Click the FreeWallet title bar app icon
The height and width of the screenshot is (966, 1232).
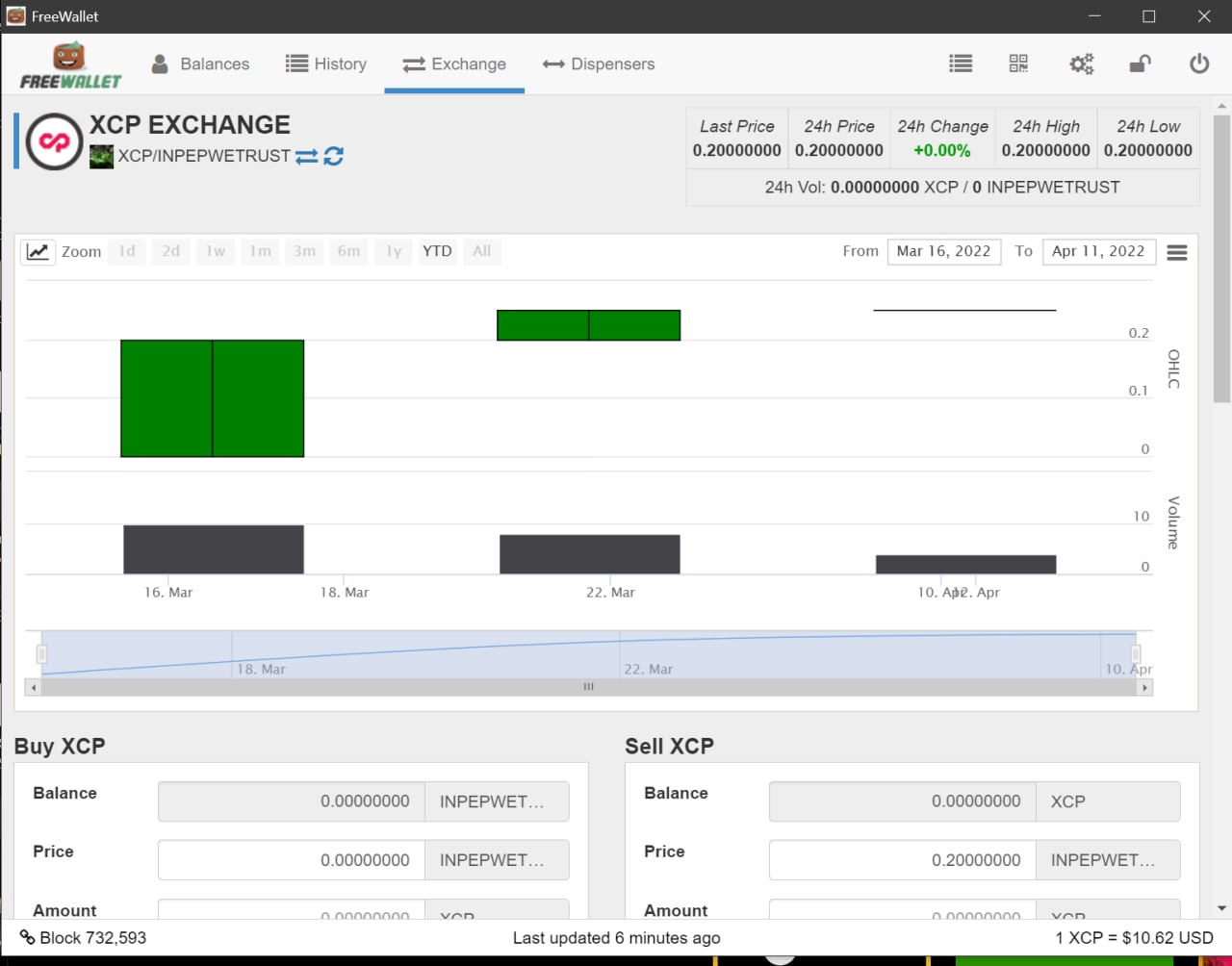point(15,15)
